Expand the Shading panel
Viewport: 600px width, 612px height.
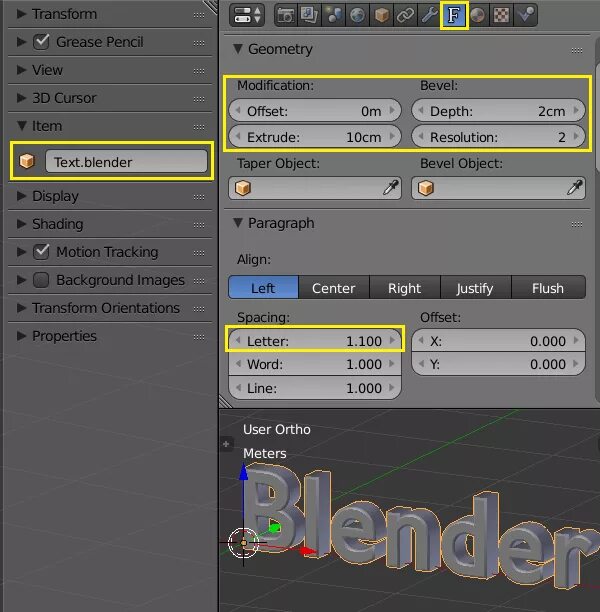point(21,224)
